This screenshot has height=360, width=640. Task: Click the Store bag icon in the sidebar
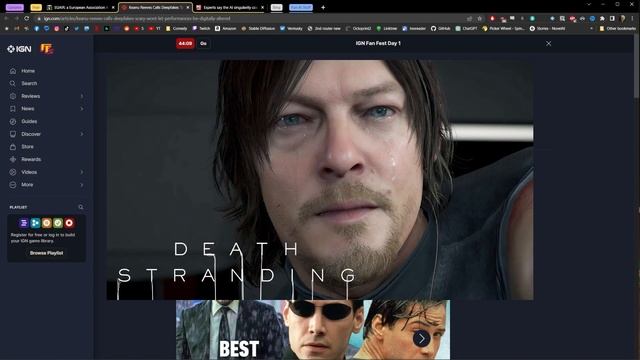13,147
